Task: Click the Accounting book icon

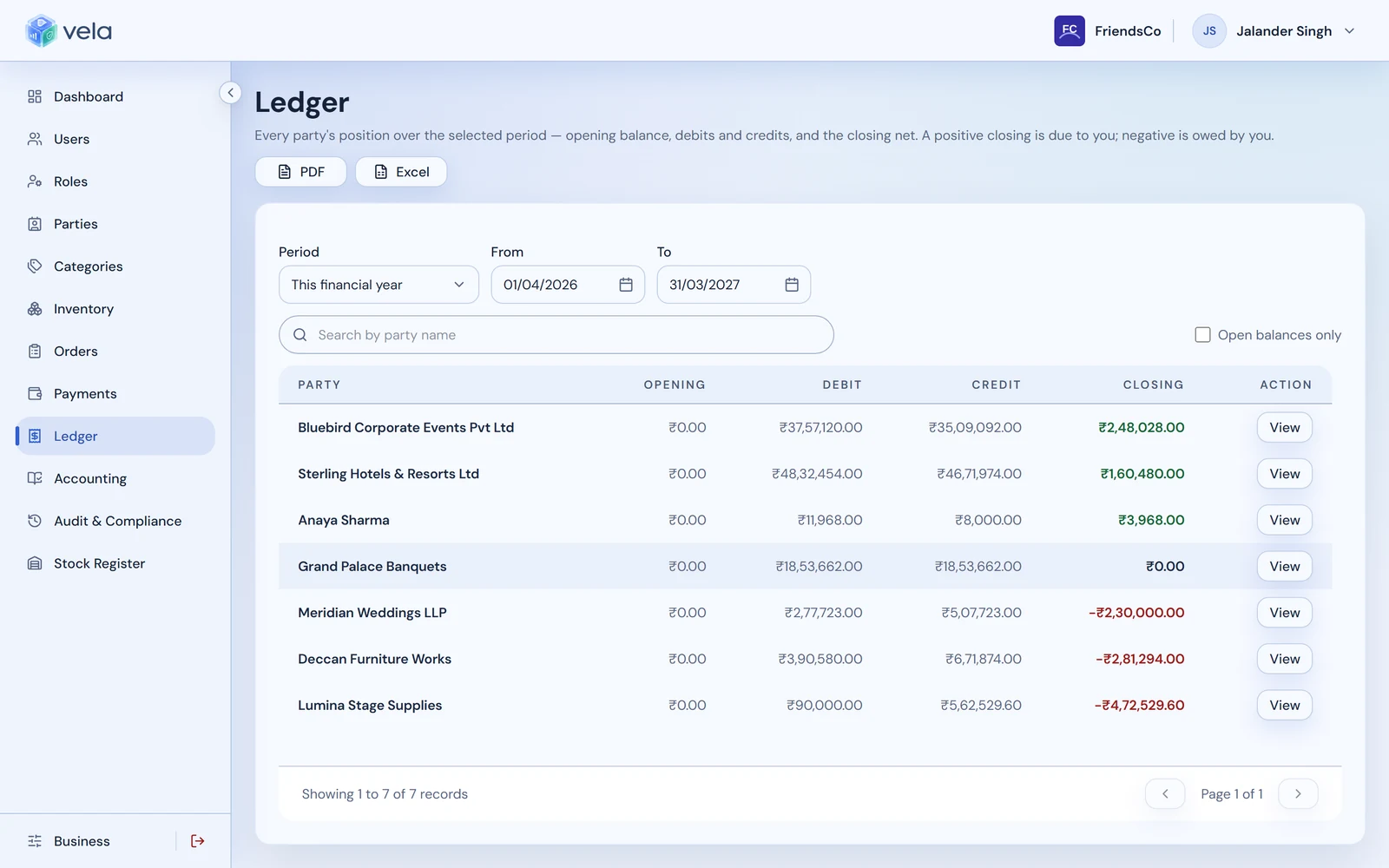Action: pos(35,478)
